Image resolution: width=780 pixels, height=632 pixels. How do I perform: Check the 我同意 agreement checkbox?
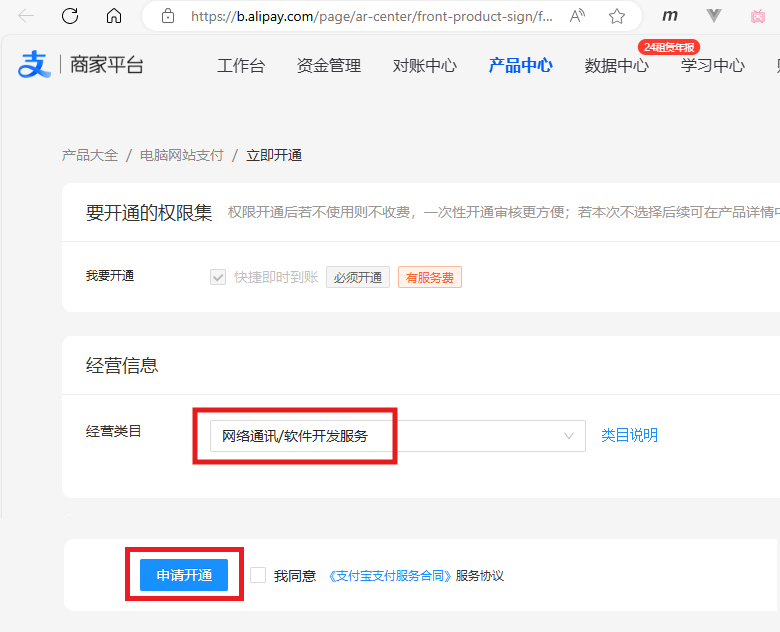pyautogui.click(x=258, y=575)
